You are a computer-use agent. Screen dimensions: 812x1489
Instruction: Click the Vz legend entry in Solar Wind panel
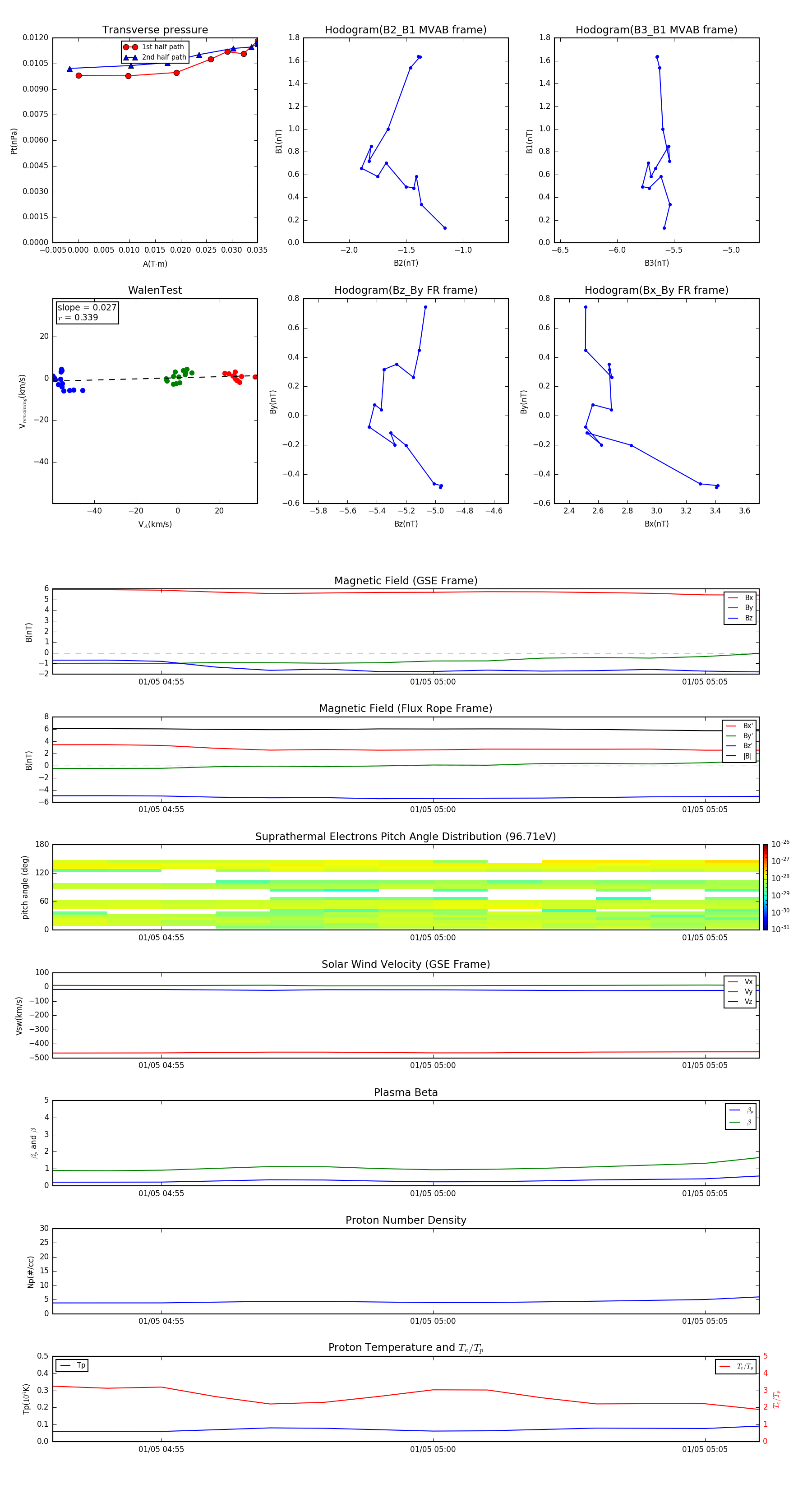tap(740, 1002)
